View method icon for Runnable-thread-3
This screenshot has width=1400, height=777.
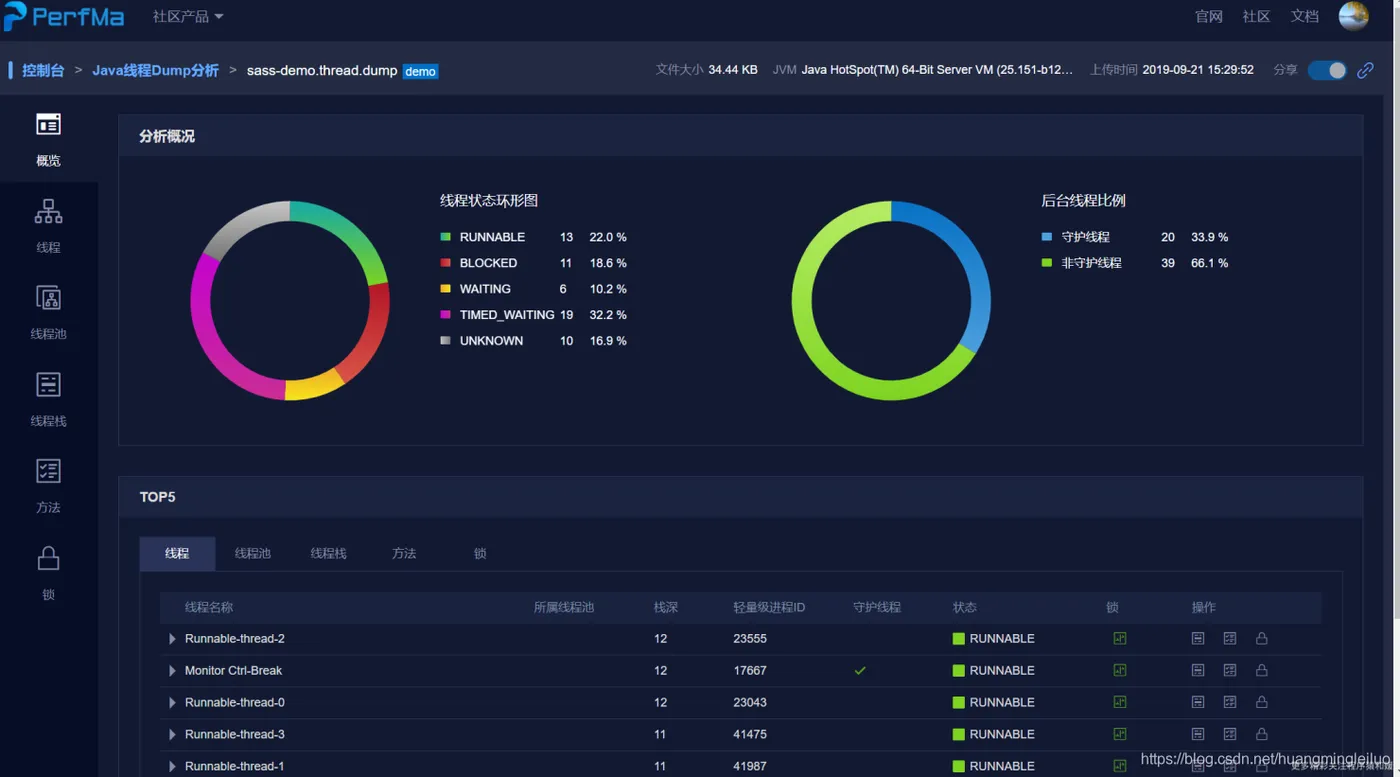tap(1230, 734)
